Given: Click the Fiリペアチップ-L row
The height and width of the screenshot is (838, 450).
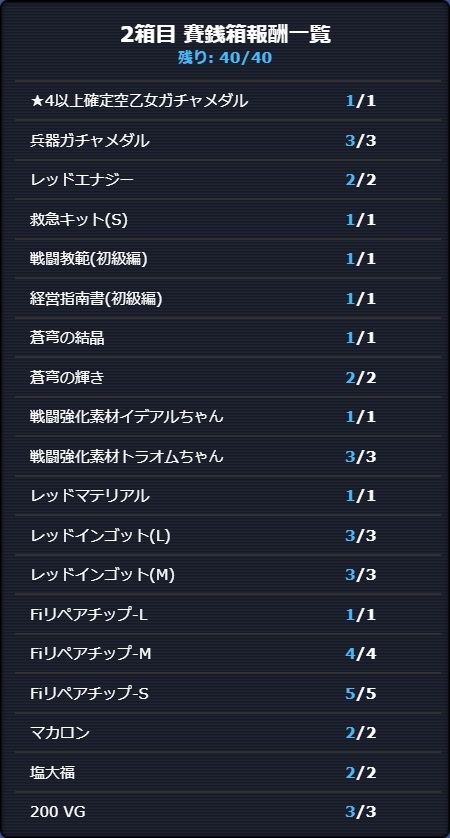Looking at the screenshot, I should pos(228,615).
